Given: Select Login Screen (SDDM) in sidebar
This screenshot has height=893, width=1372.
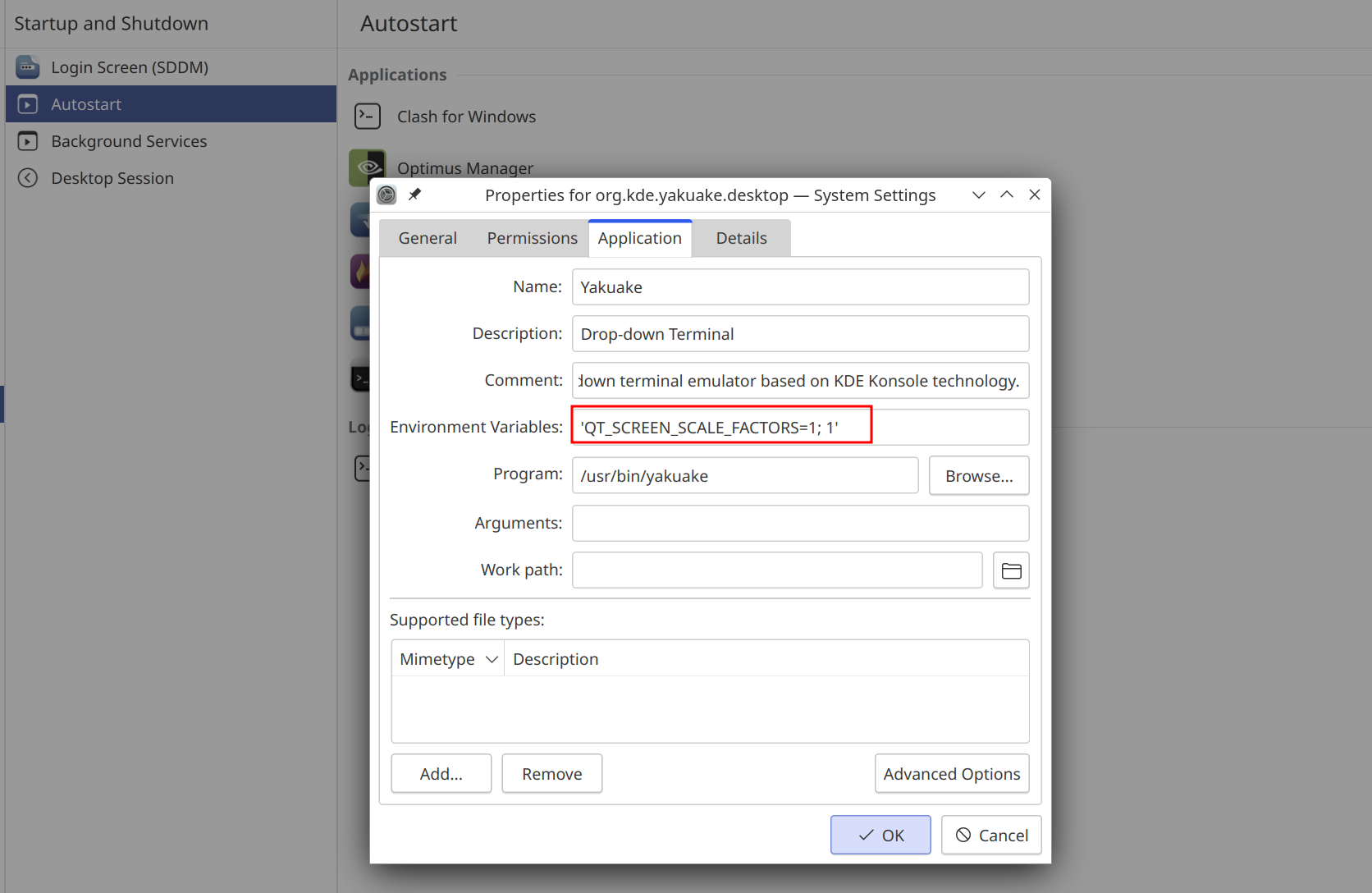Looking at the screenshot, I should coord(171,67).
